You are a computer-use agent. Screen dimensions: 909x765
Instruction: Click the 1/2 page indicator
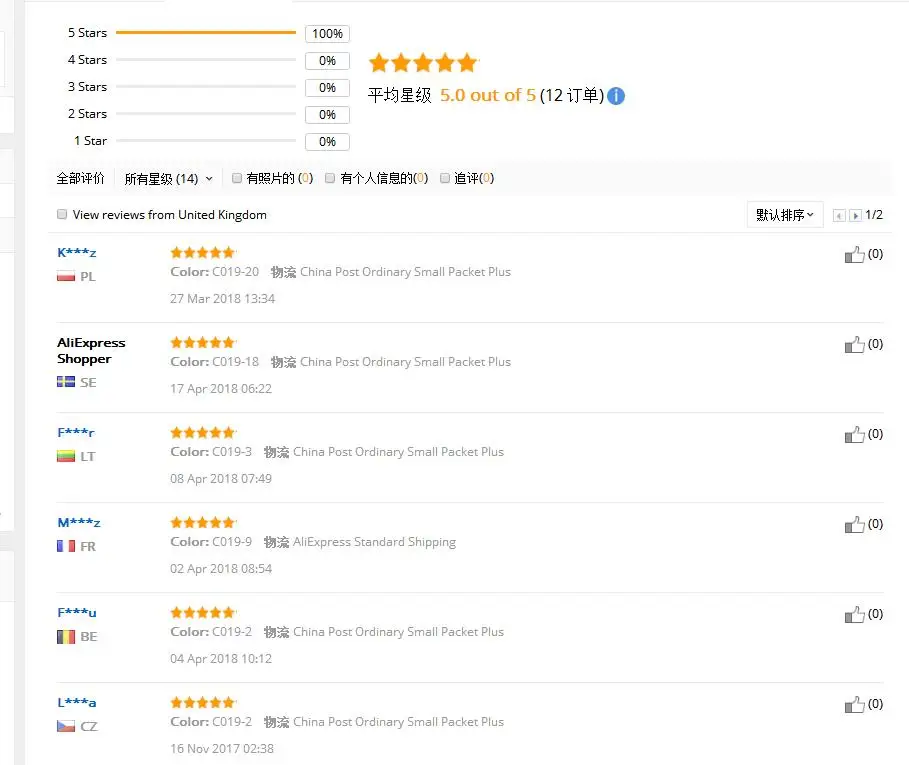874,215
